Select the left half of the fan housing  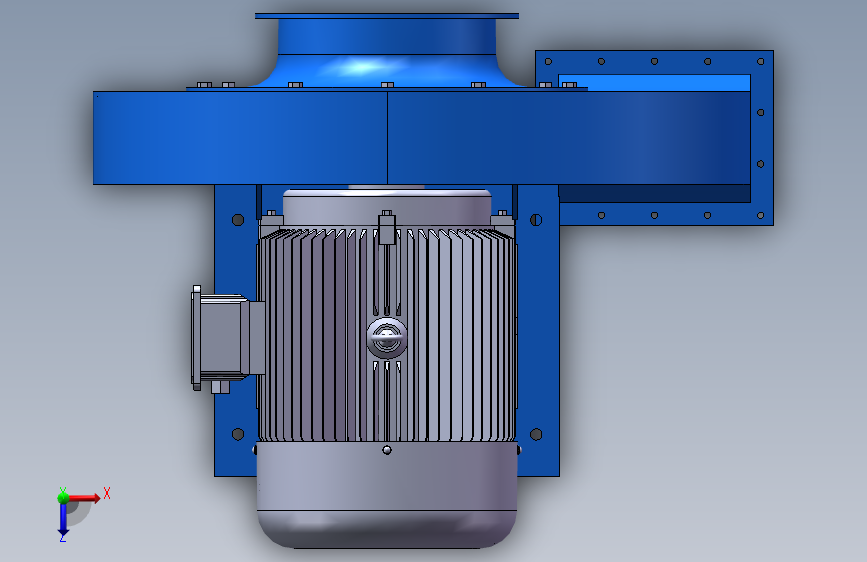[240, 138]
